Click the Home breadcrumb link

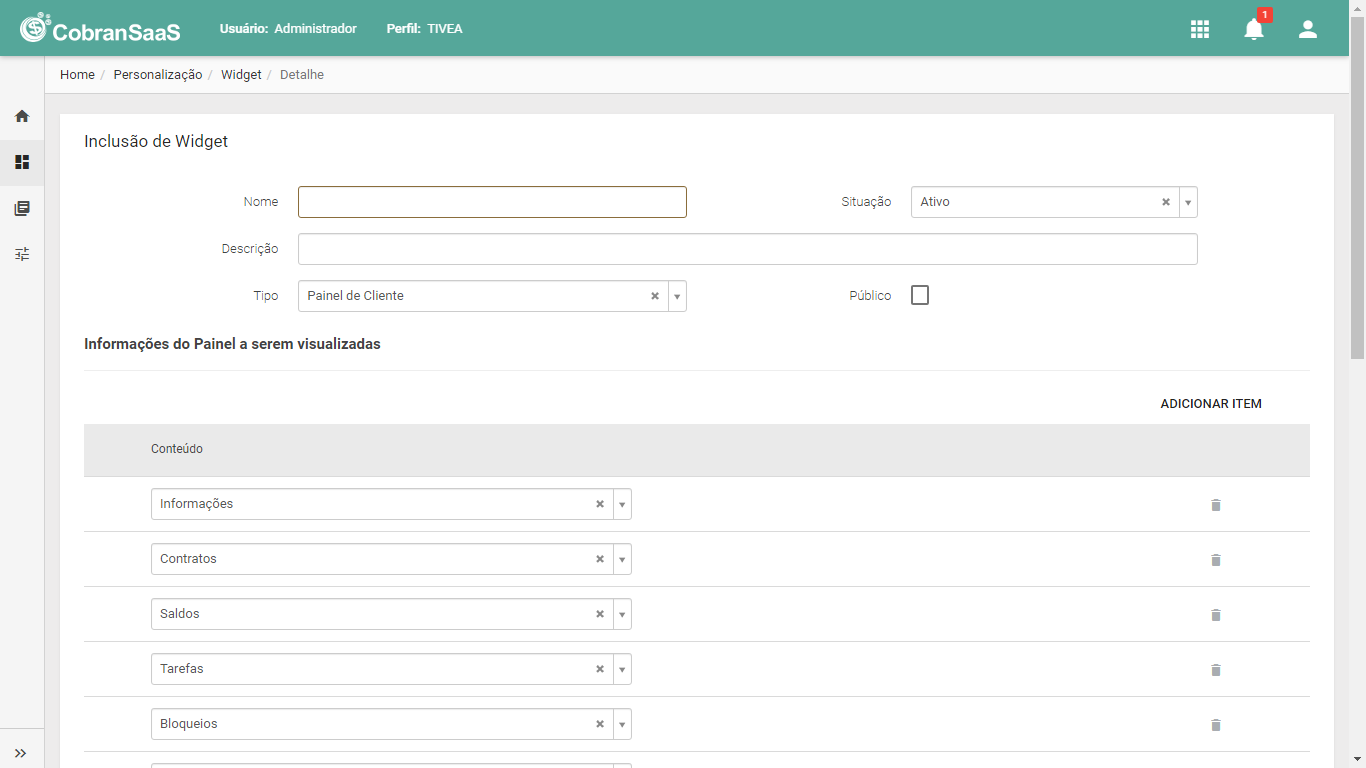point(77,75)
